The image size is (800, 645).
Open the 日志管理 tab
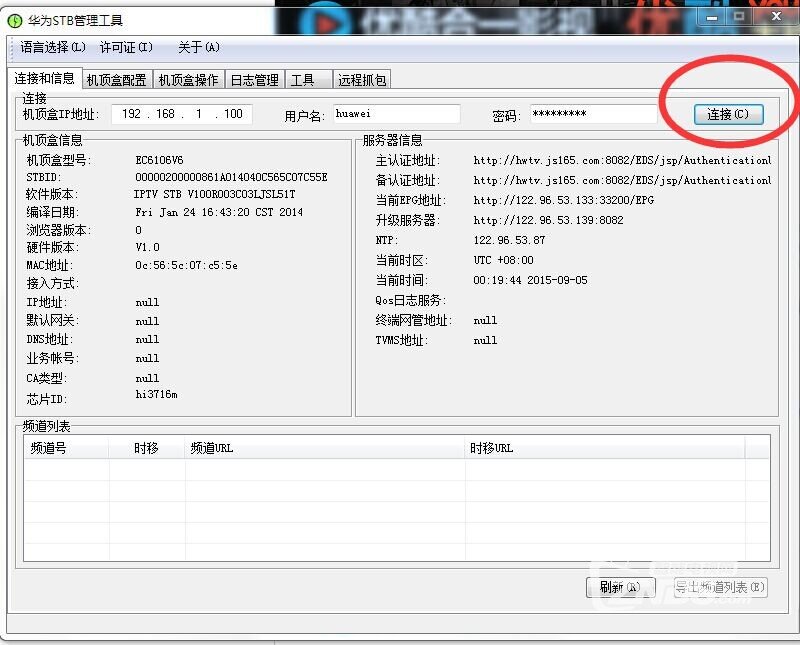coord(255,80)
